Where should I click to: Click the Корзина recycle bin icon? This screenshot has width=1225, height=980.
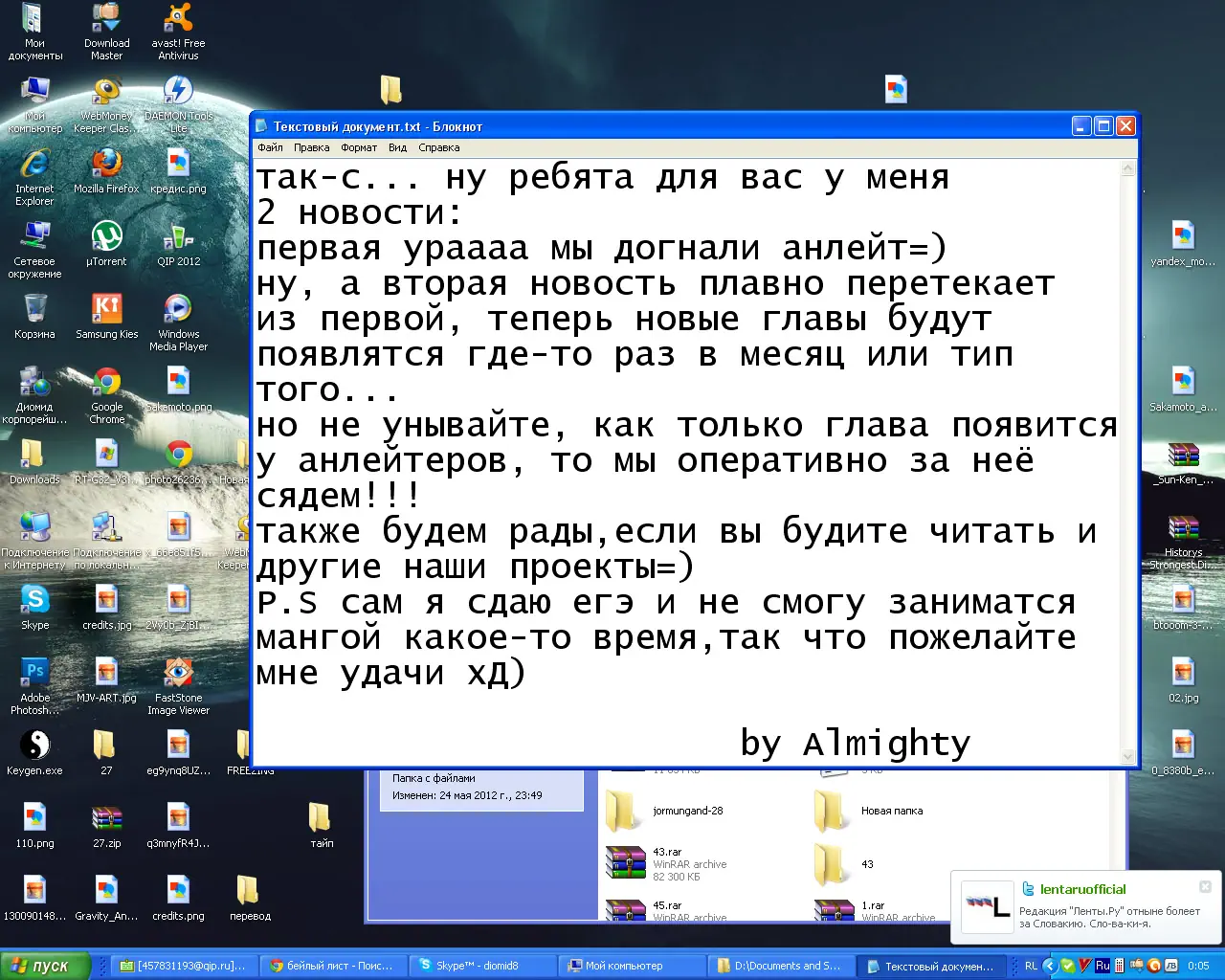(34, 309)
